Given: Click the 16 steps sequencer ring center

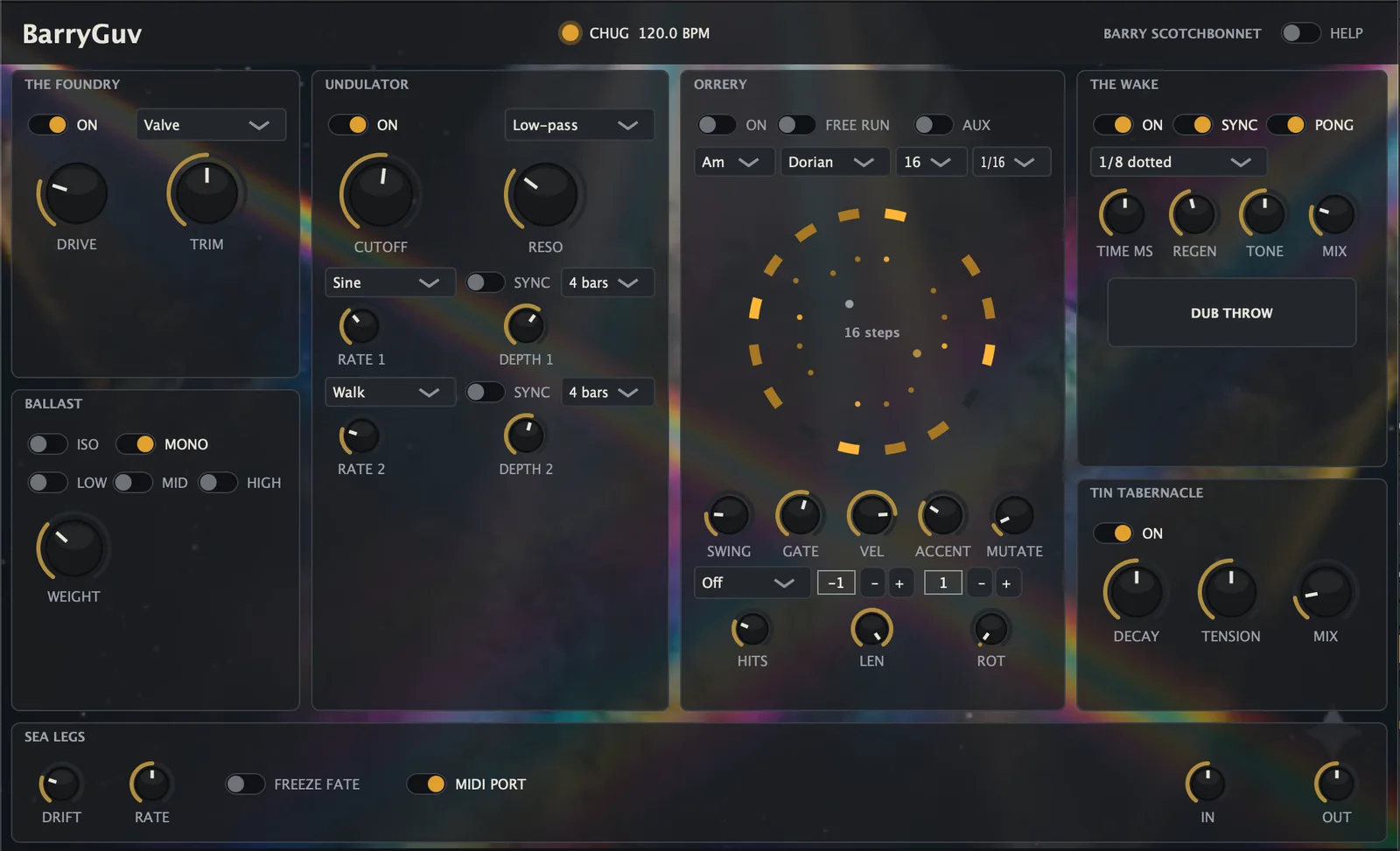Looking at the screenshot, I should pyautogui.click(x=871, y=332).
